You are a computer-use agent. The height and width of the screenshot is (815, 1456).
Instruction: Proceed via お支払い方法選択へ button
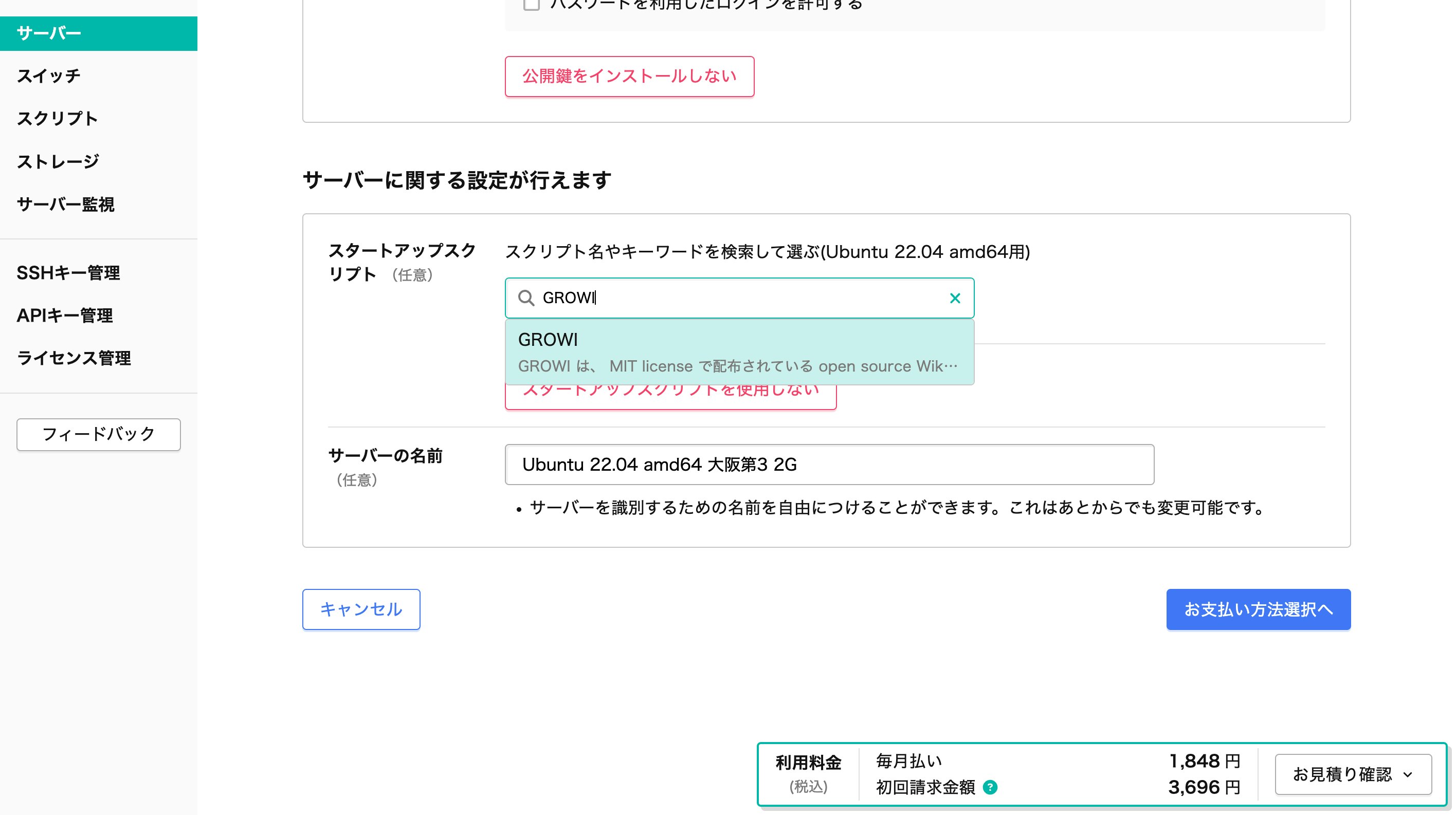click(x=1258, y=609)
